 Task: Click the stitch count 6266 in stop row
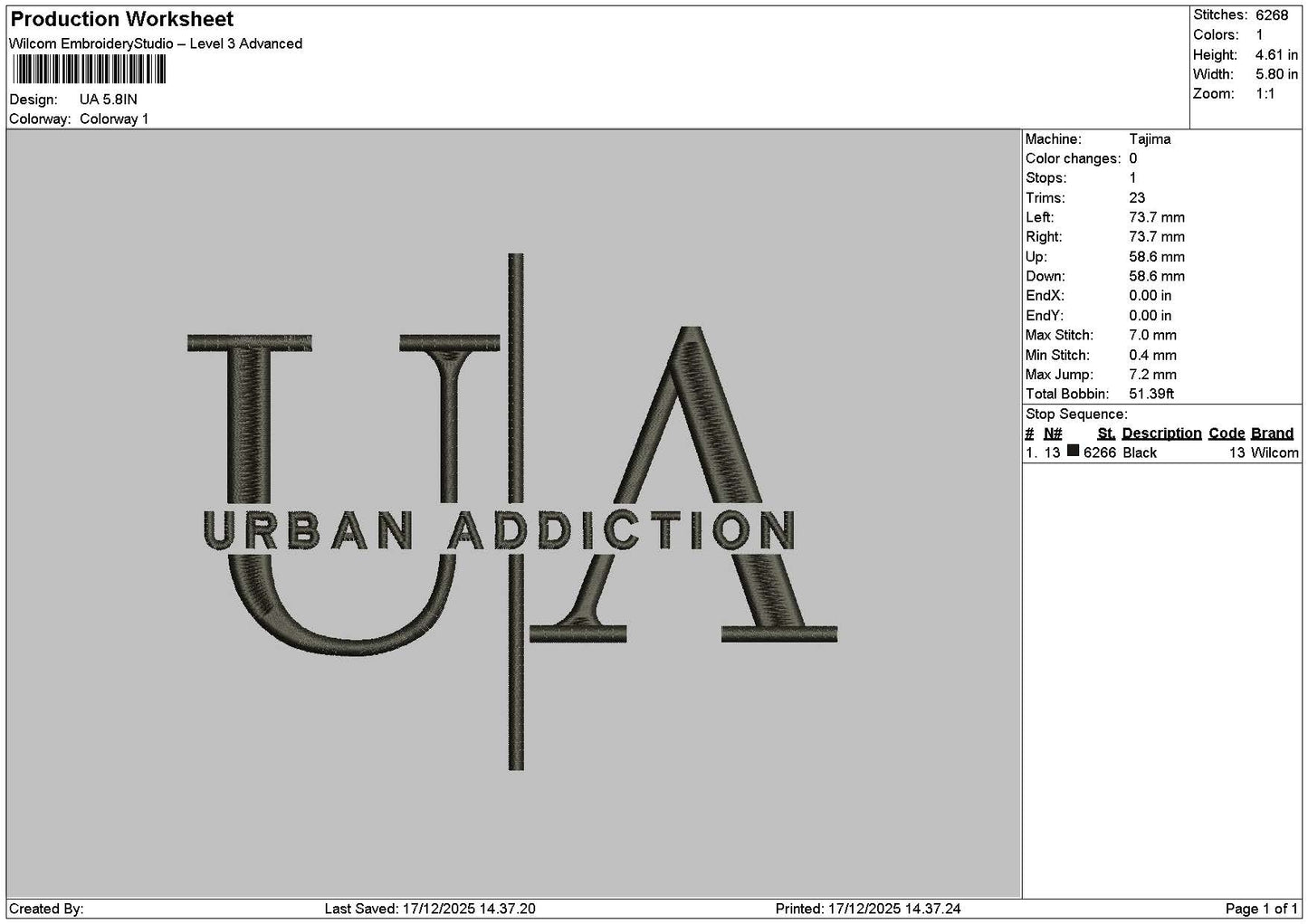pos(1100,453)
